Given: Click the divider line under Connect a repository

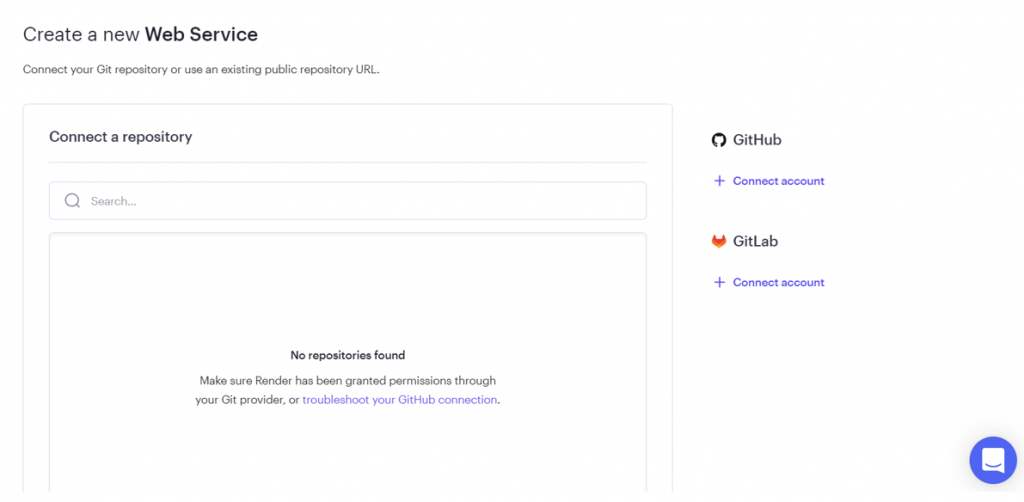Looking at the screenshot, I should 347,162.
